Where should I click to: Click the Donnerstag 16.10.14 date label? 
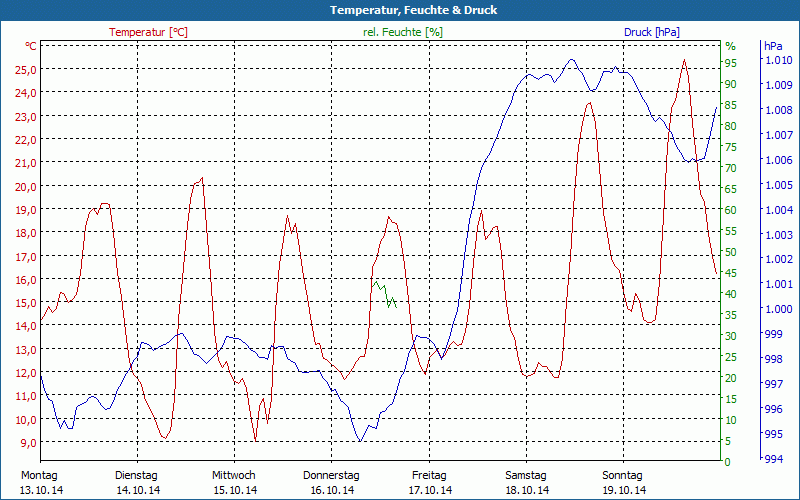click(x=331, y=482)
